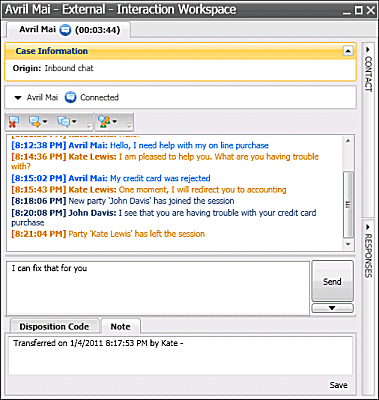Open first toolbar's overflow options arrow
The height and width of the screenshot is (400, 379).
(89, 126)
